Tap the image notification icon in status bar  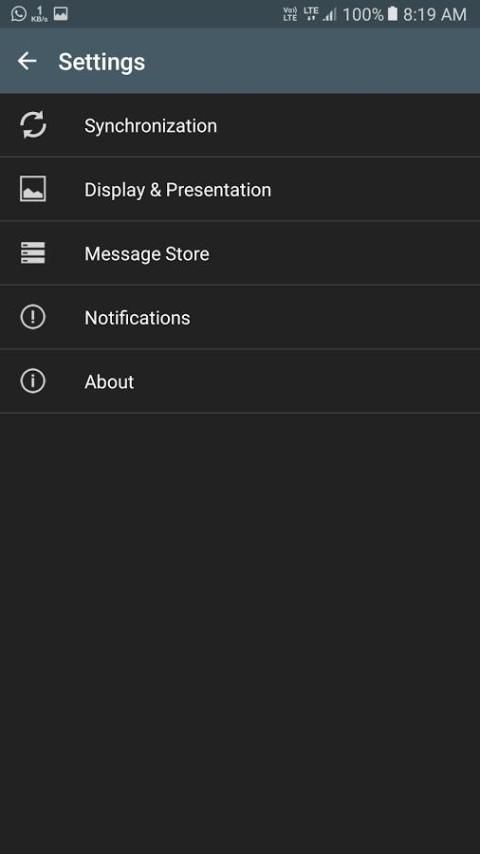(60, 14)
